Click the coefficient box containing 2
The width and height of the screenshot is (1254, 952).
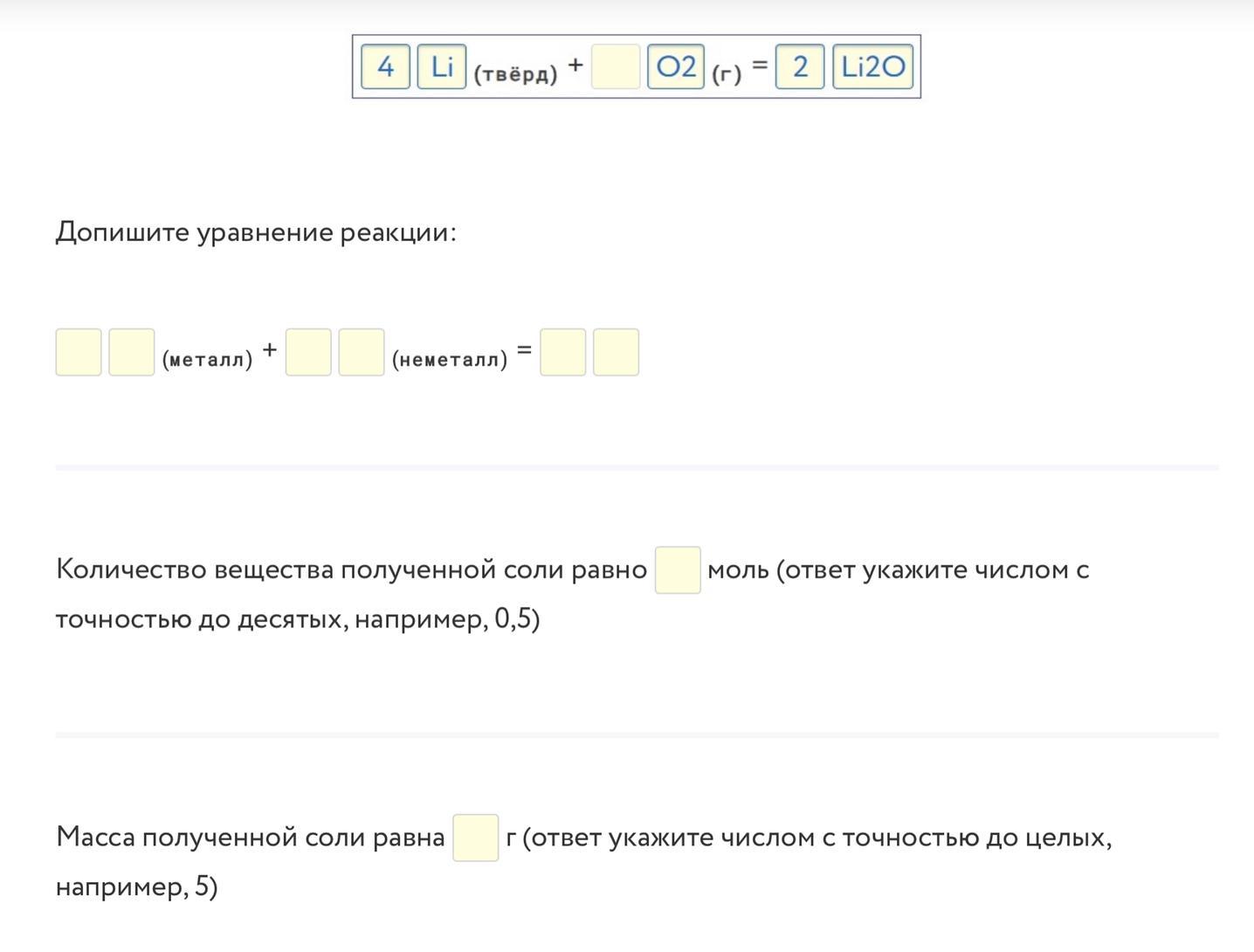tap(800, 67)
